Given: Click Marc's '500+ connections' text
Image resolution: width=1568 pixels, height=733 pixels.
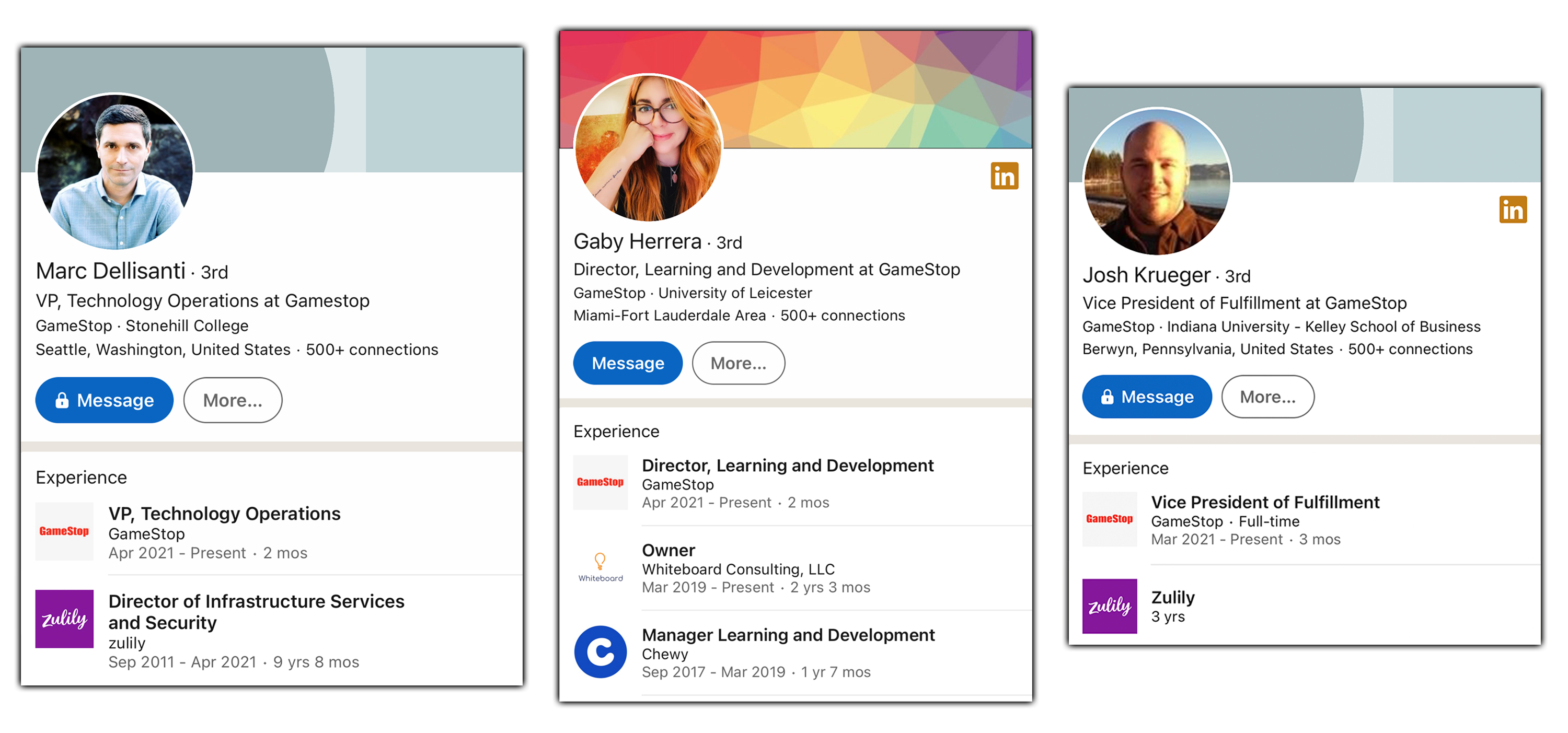Looking at the screenshot, I should click(x=372, y=349).
